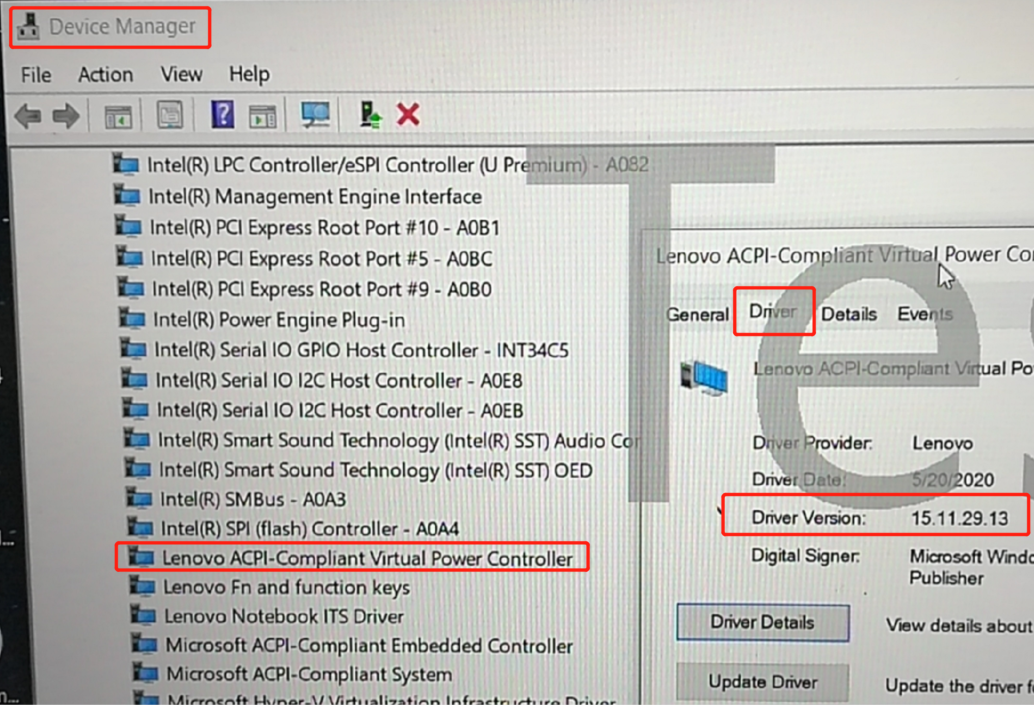Click the Driver Provider label
1034x705 pixels.
[812, 443]
